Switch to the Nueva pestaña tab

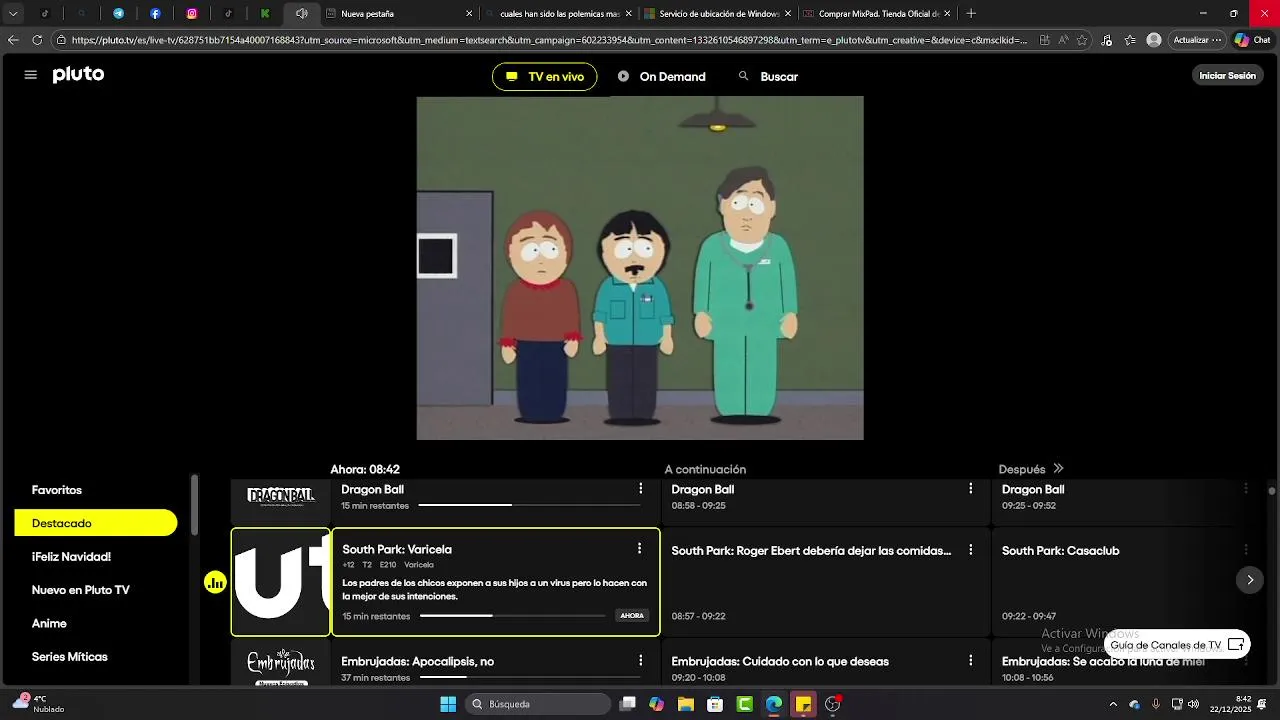point(398,14)
